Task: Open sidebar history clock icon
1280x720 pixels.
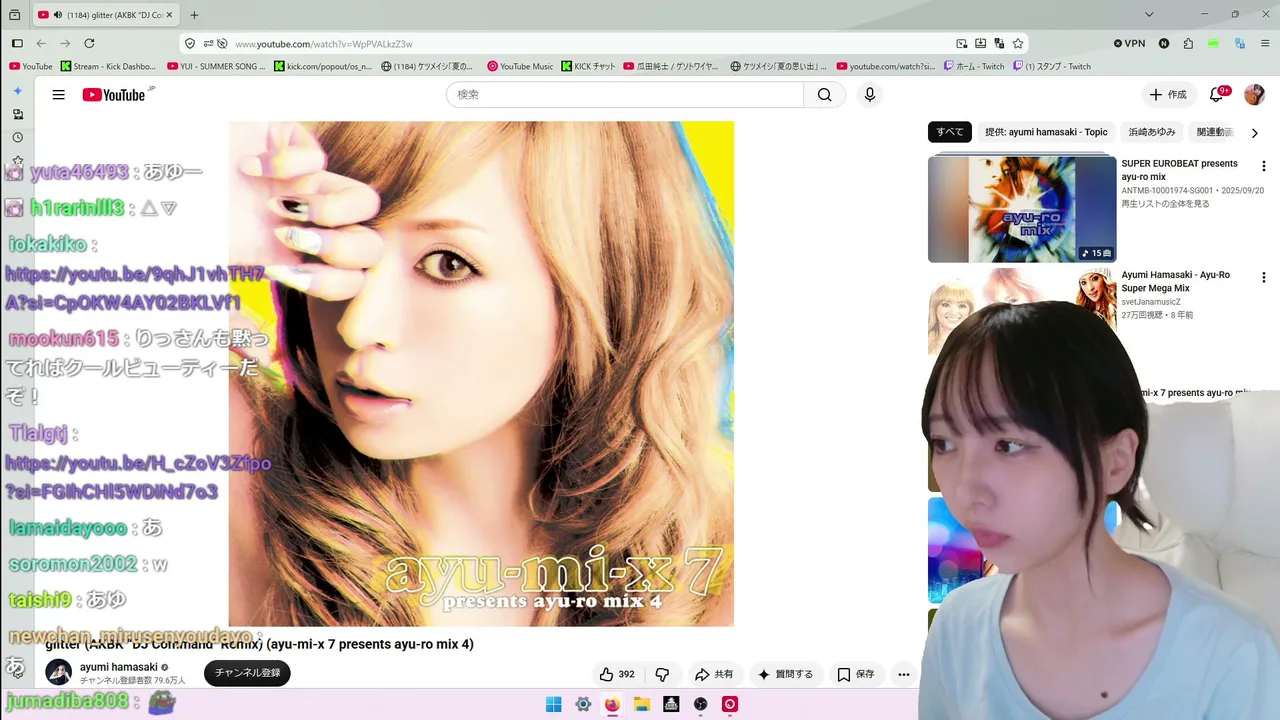Action: click(17, 138)
